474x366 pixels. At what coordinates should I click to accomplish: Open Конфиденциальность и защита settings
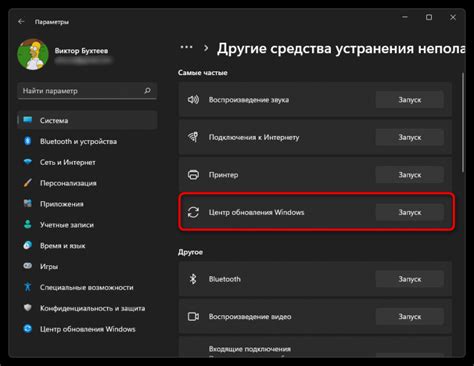click(x=87, y=308)
